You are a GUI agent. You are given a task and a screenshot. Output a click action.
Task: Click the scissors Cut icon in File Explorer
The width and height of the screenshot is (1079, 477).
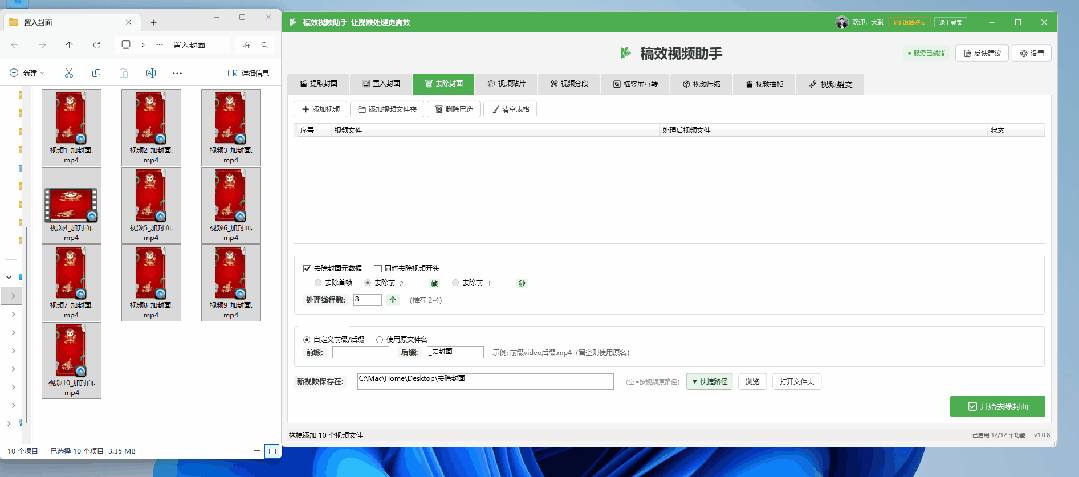69,72
